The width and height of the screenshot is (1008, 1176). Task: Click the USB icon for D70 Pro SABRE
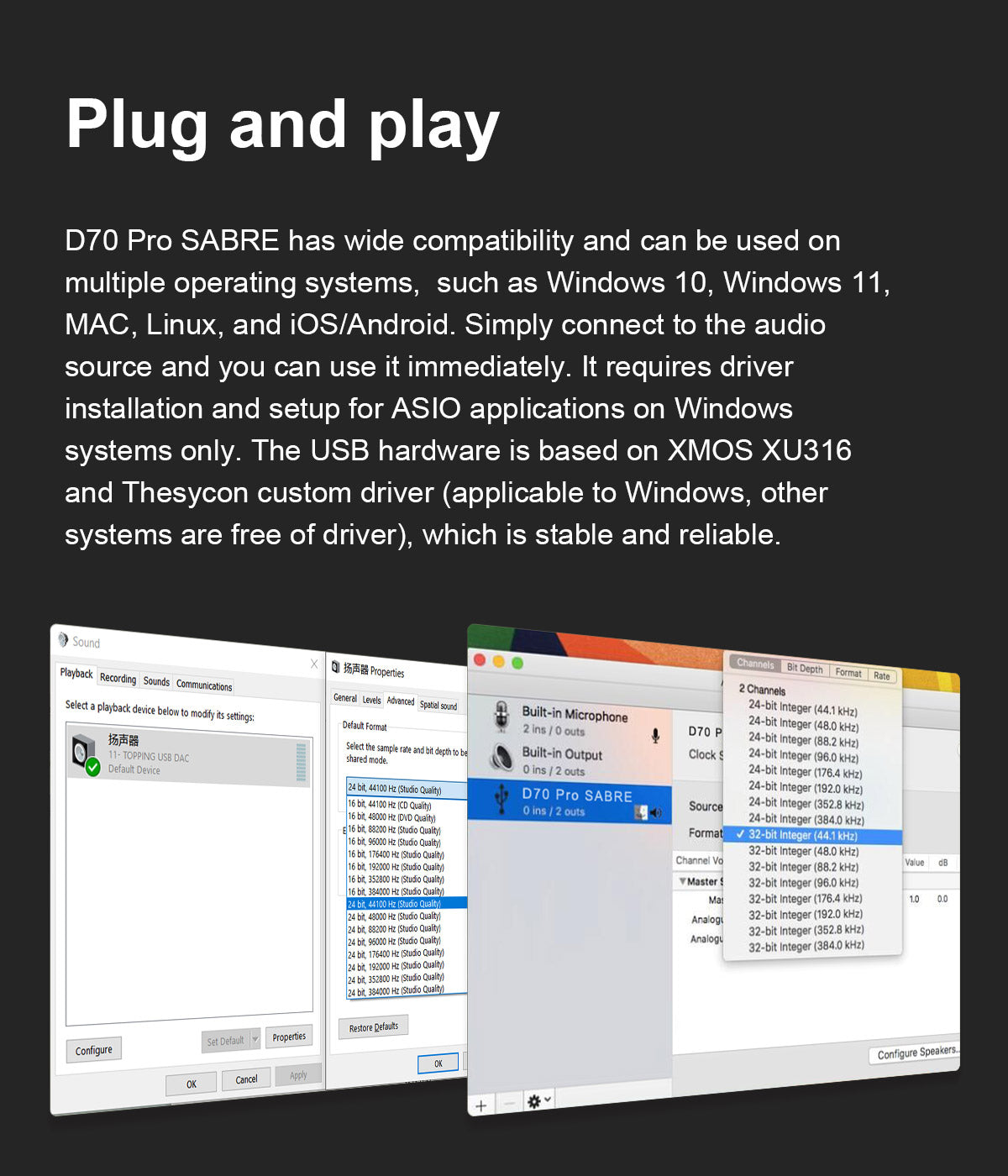pyautogui.click(x=501, y=799)
